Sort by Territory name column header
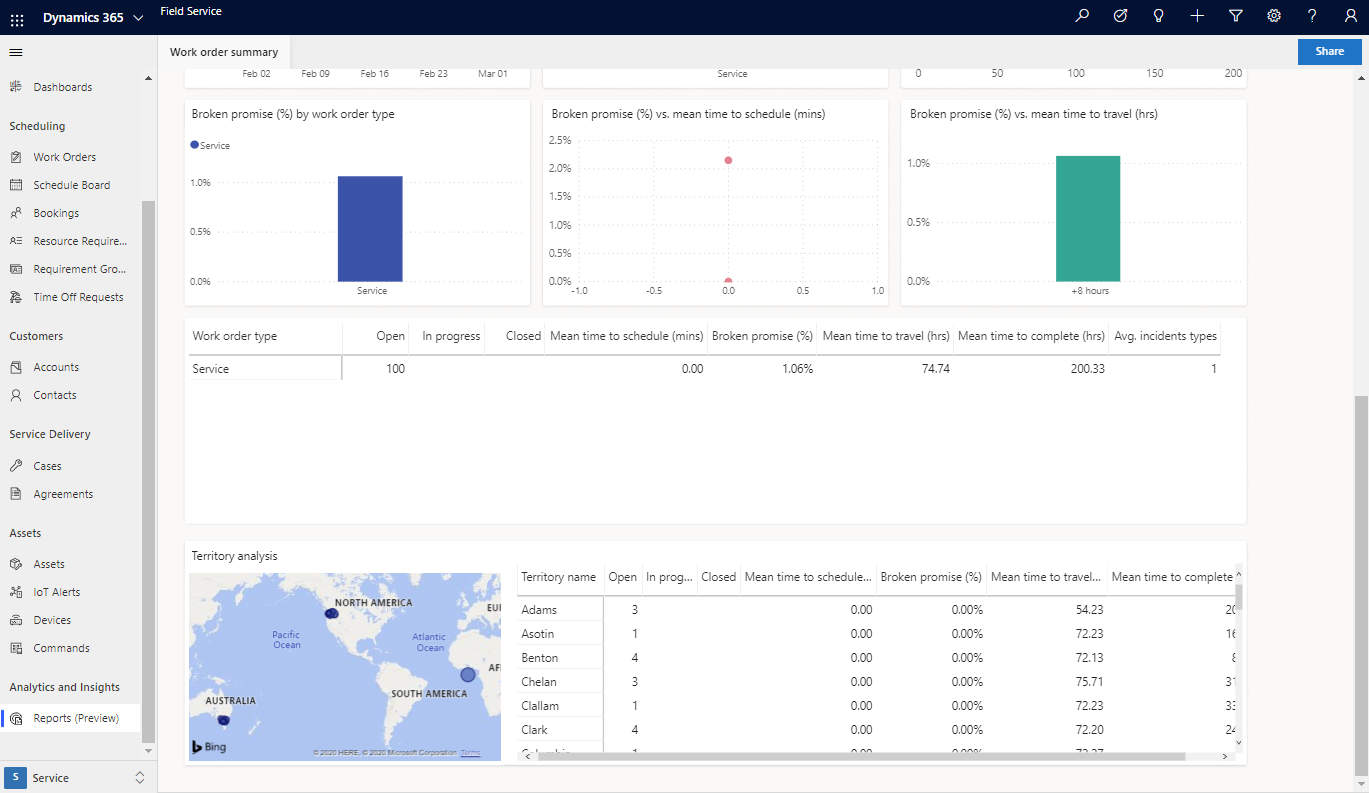The width and height of the screenshot is (1369, 793). tap(558, 577)
